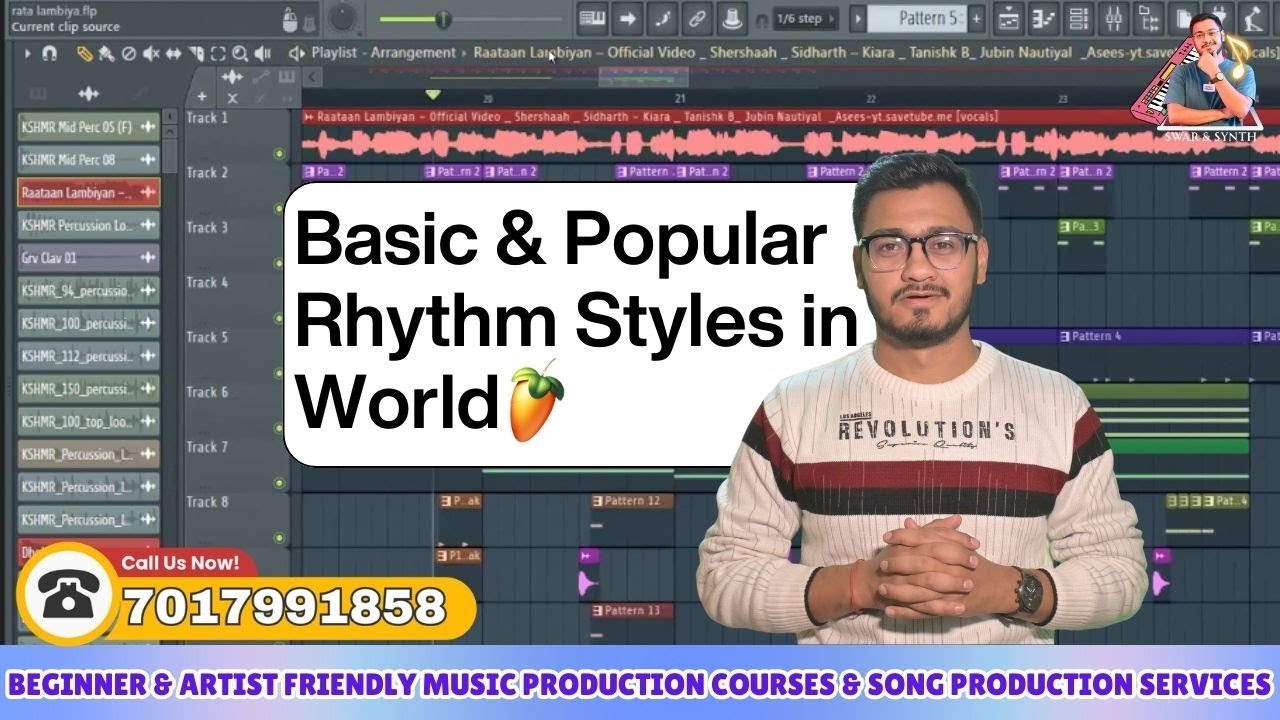Toggle playlist snap magnet icon
The height and width of the screenshot is (720, 1280).
pos(49,53)
